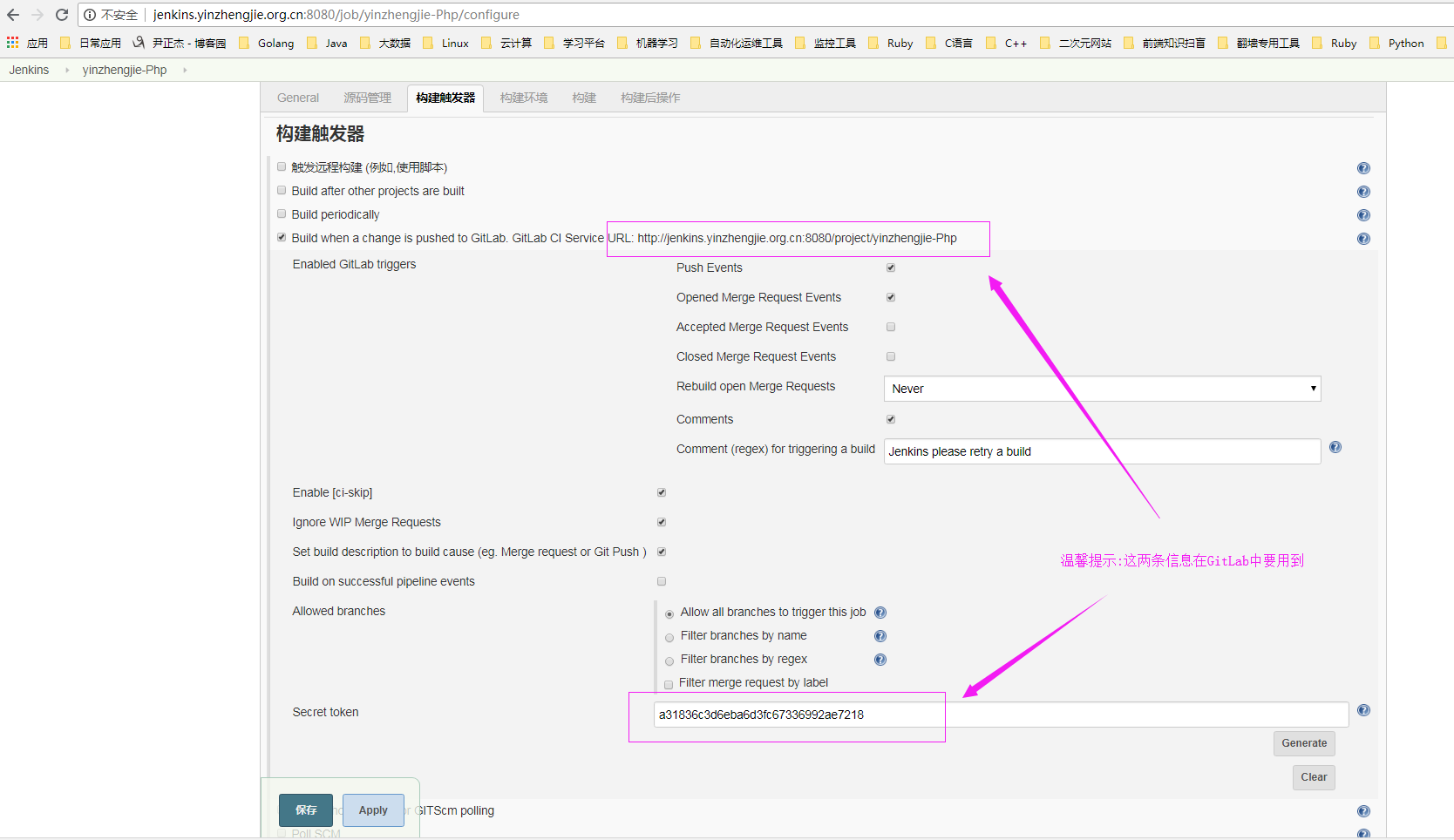Open help for Build periodically
1454x840 pixels.
(1363, 215)
